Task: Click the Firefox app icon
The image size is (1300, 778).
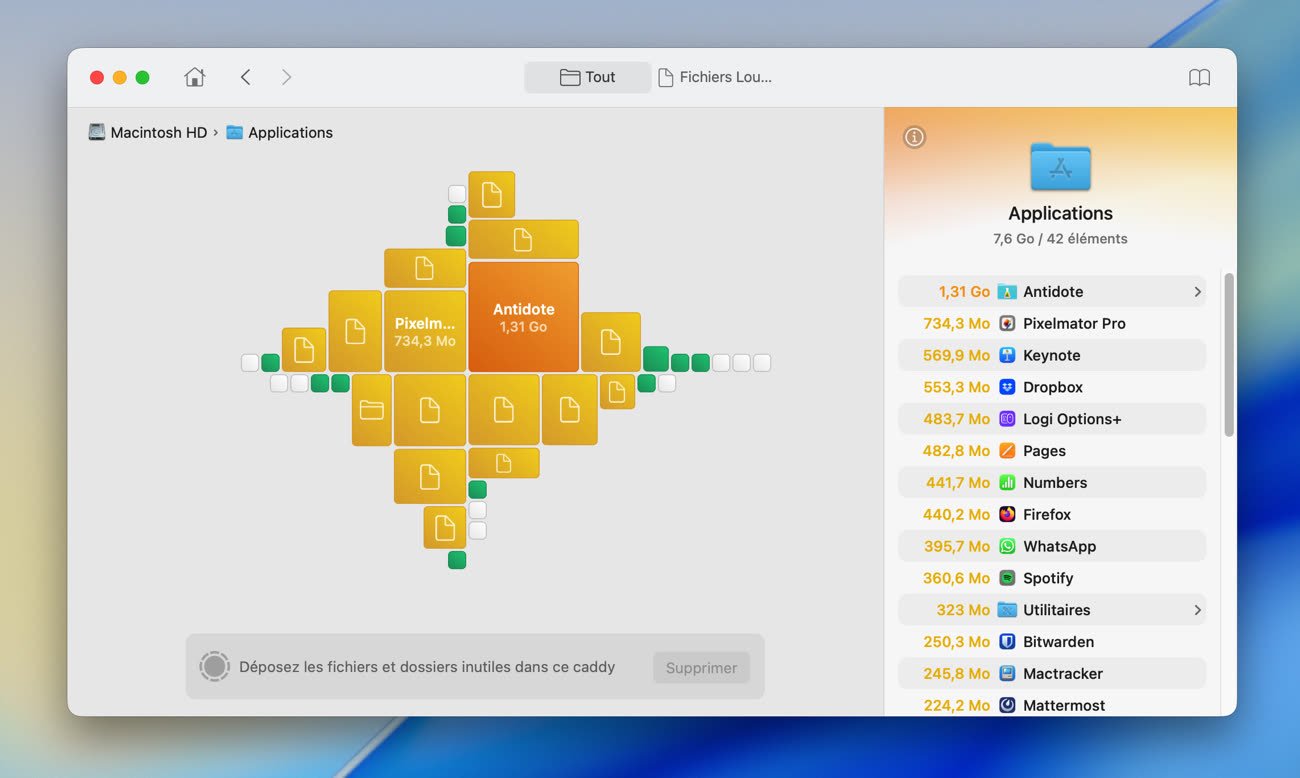Action: (1007, 515)
